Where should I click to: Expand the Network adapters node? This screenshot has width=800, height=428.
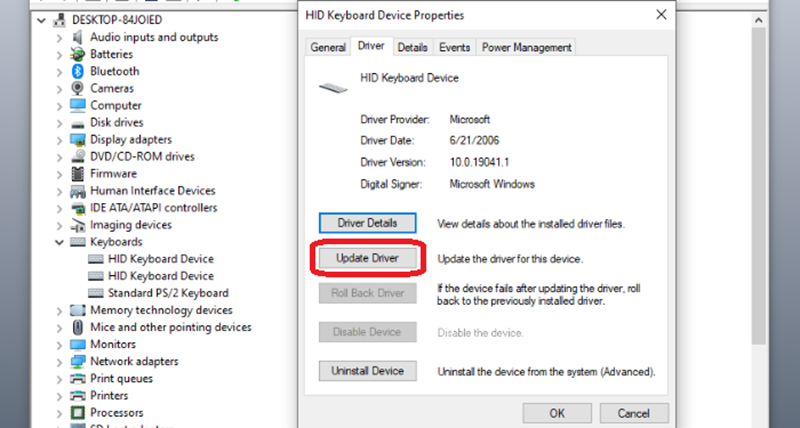60,361
